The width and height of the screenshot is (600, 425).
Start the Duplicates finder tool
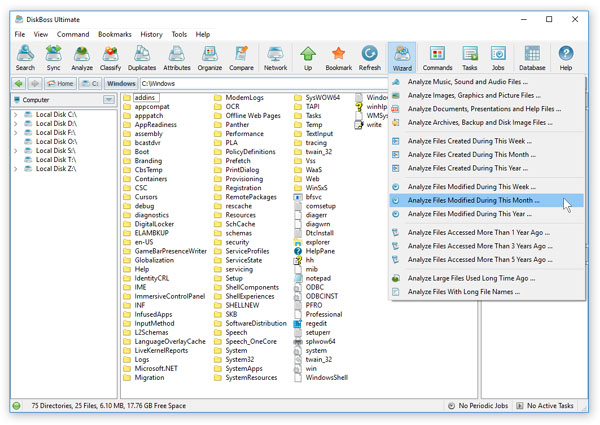click(x=142, y=58)
